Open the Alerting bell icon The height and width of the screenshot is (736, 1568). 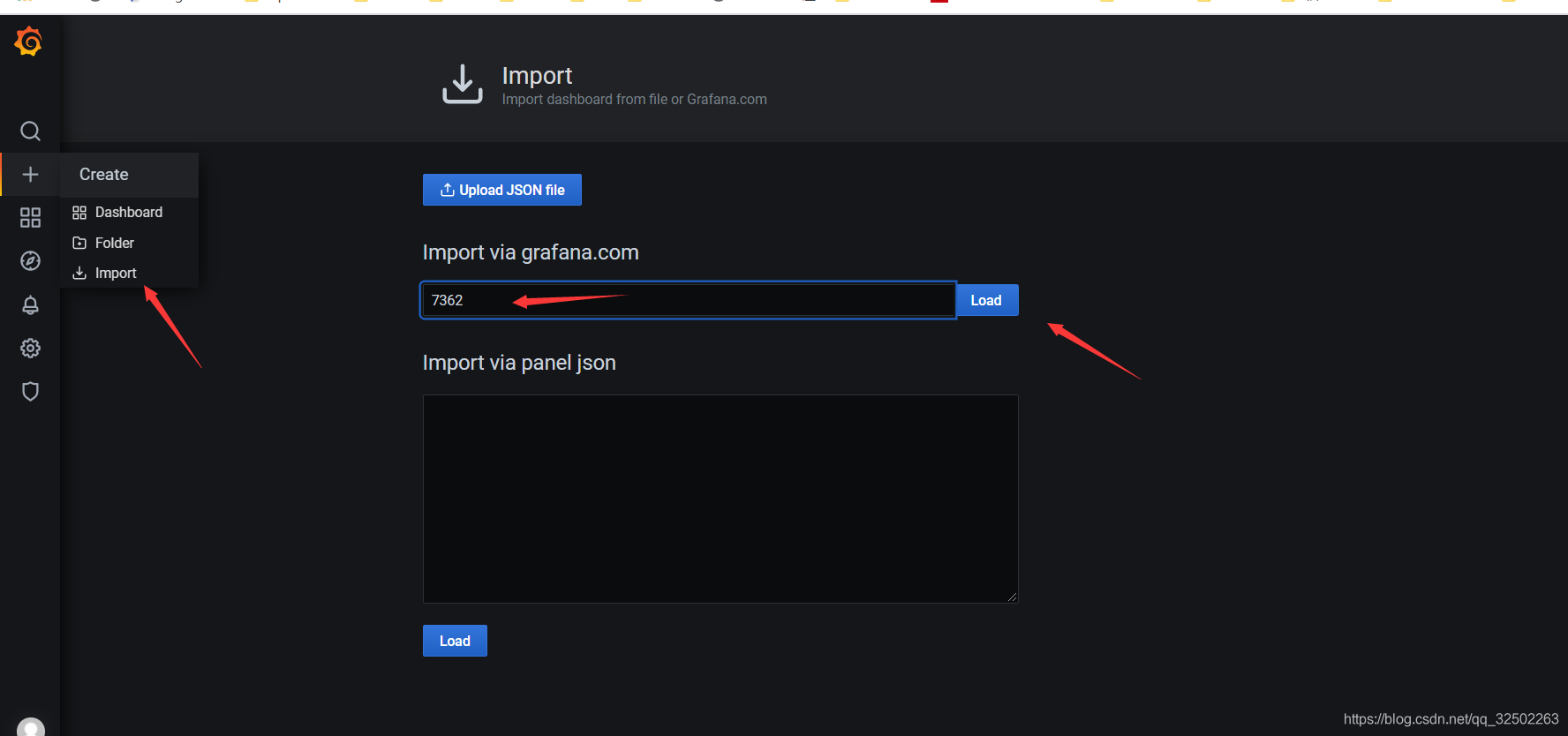(x=30, y=304)
